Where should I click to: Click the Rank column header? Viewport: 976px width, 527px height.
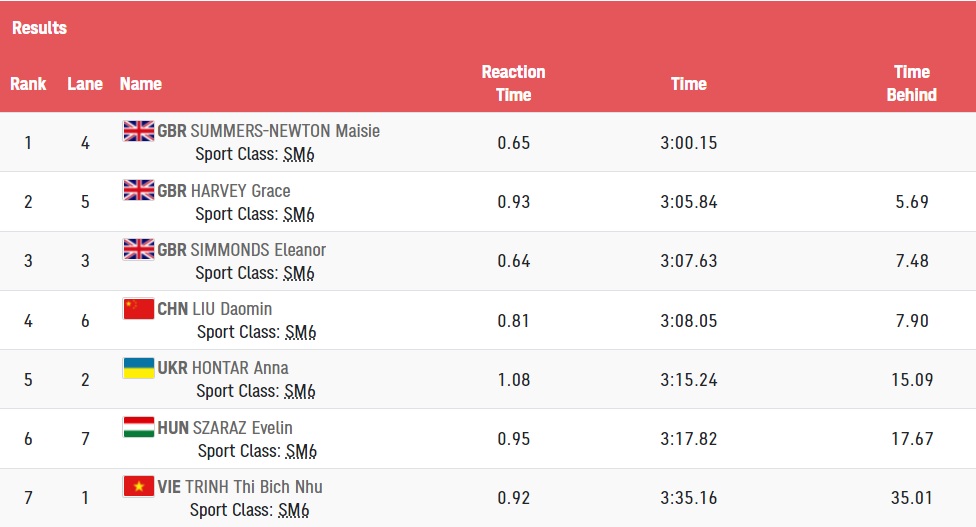tap(28, 84)
